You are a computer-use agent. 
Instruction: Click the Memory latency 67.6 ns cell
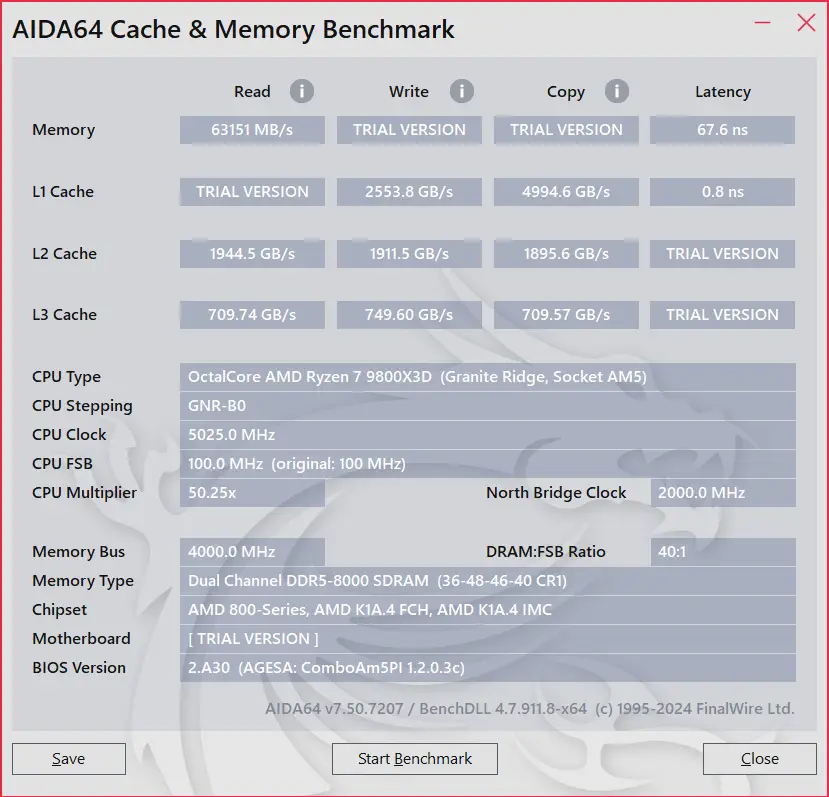coord(722,130)
